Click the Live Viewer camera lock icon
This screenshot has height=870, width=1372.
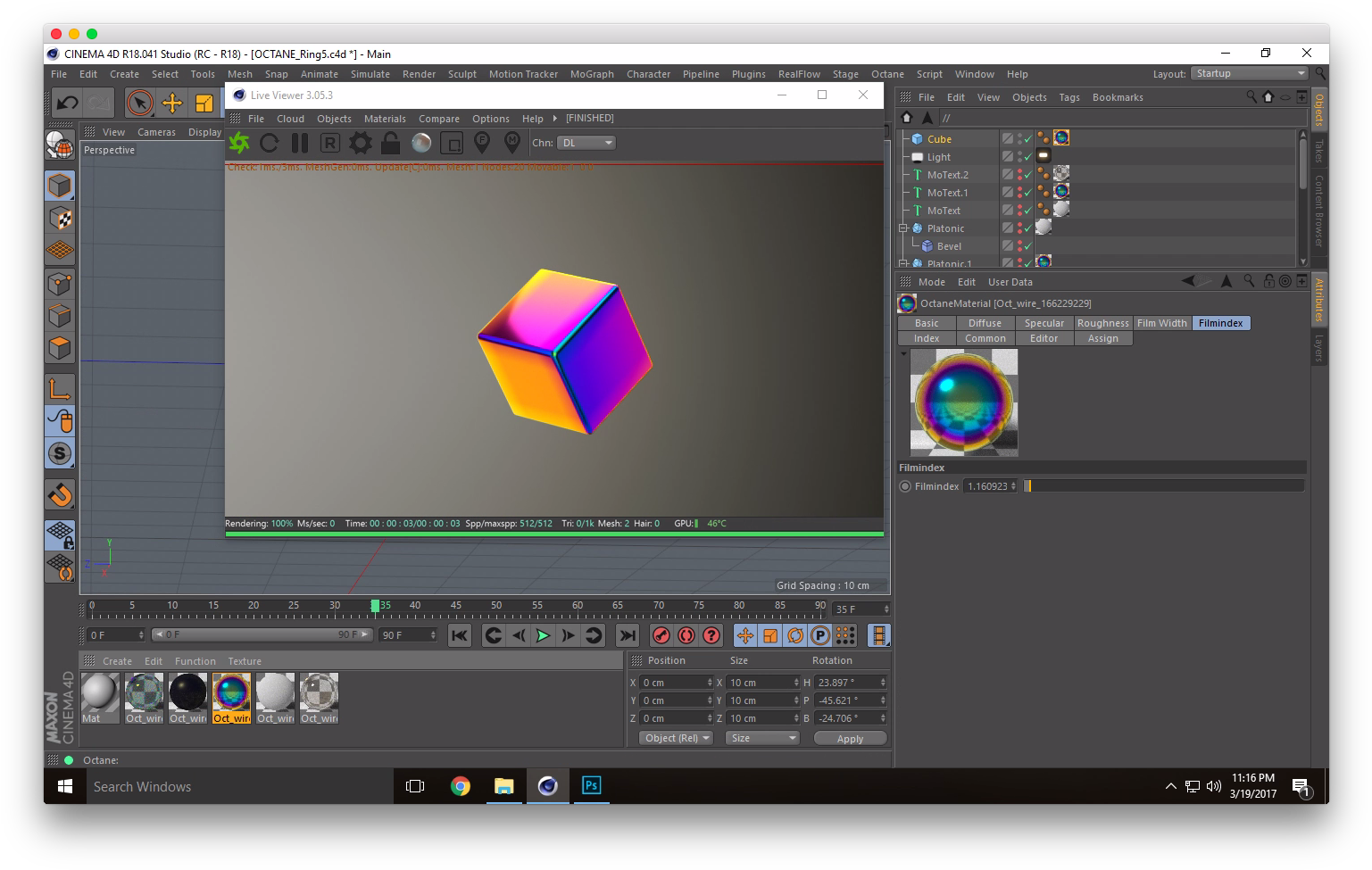(391, 143)
